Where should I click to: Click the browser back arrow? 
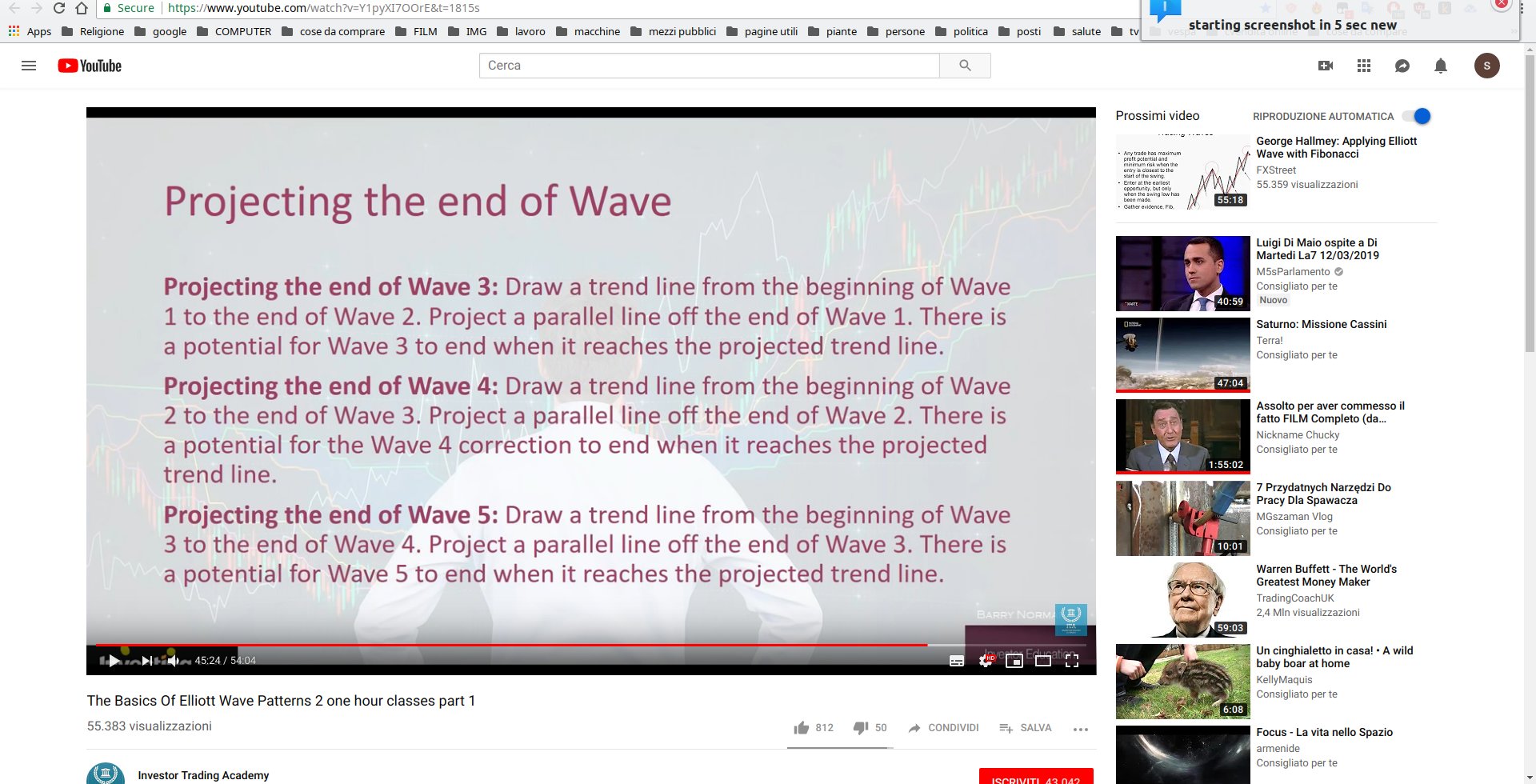pyautogui.click(x=14, y=8)
